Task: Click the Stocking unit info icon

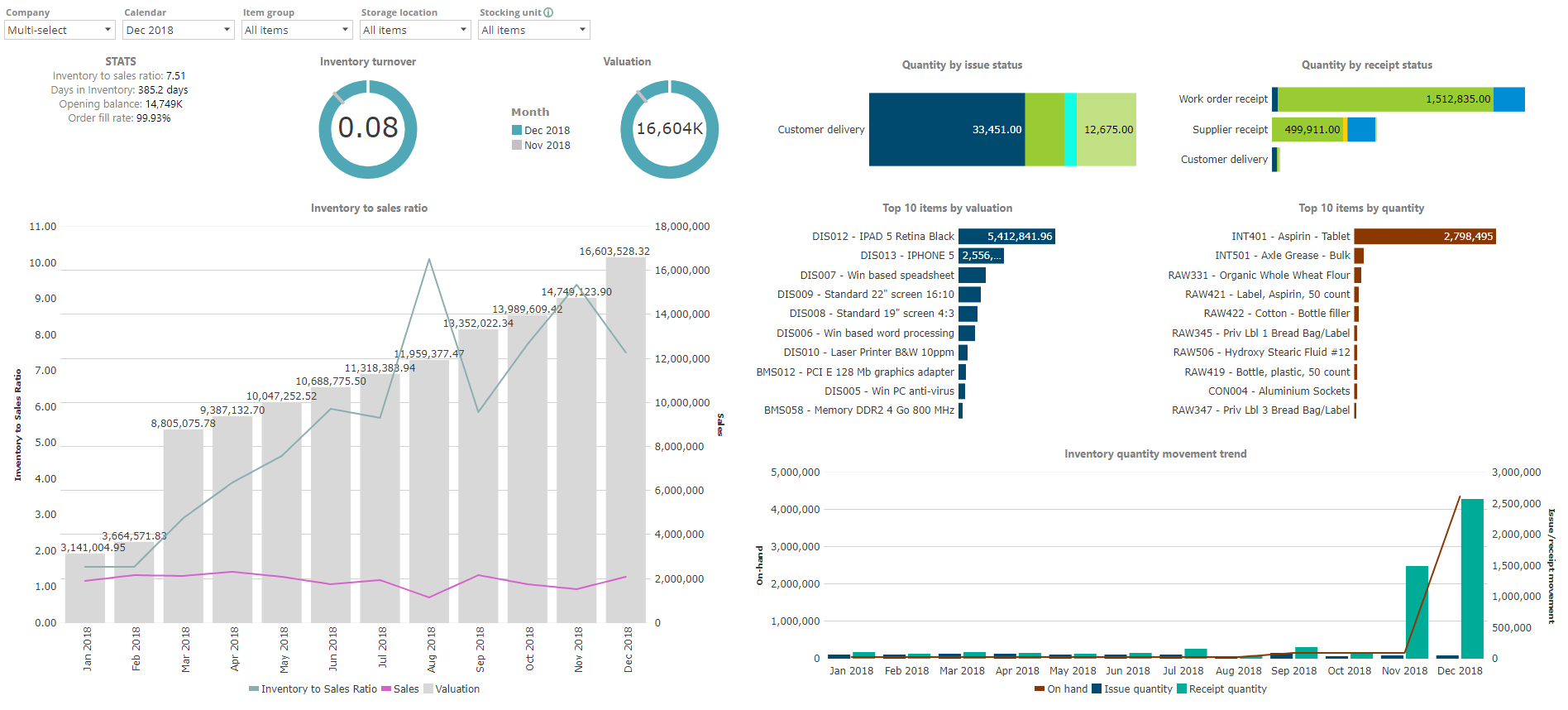Action: 548,12
